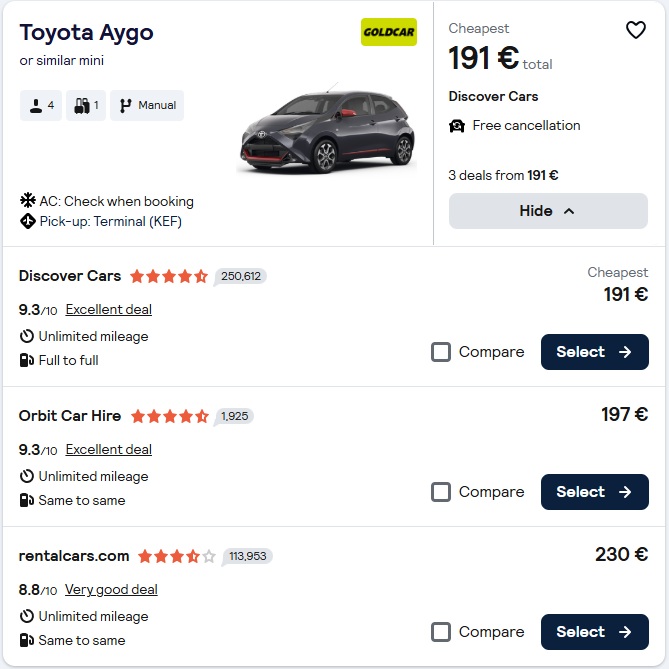669x669 pixels.
Task: Click the Goldcar supplier logo
Action: [x=389, y=32]
